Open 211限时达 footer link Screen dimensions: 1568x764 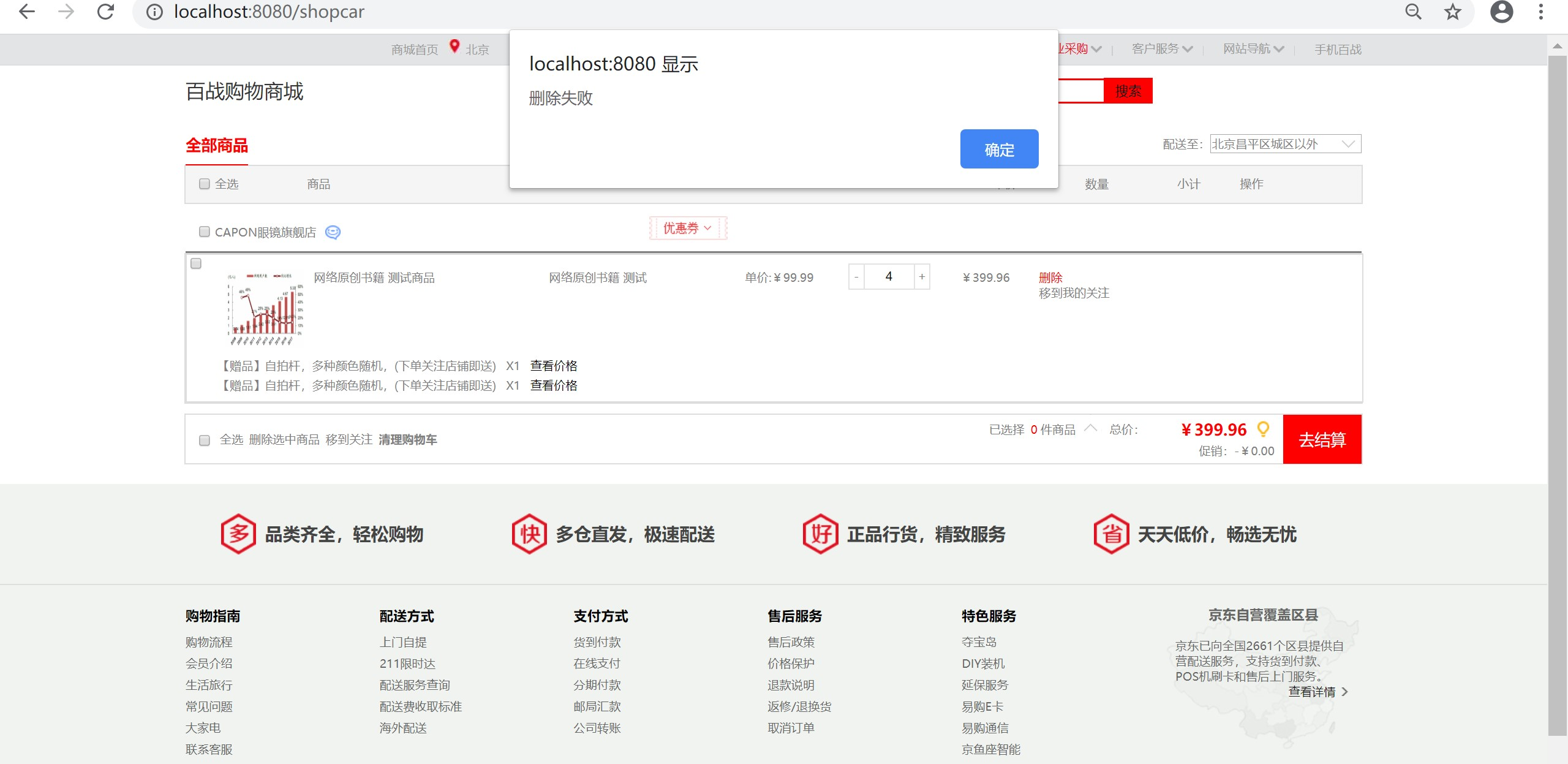point(407,664)
